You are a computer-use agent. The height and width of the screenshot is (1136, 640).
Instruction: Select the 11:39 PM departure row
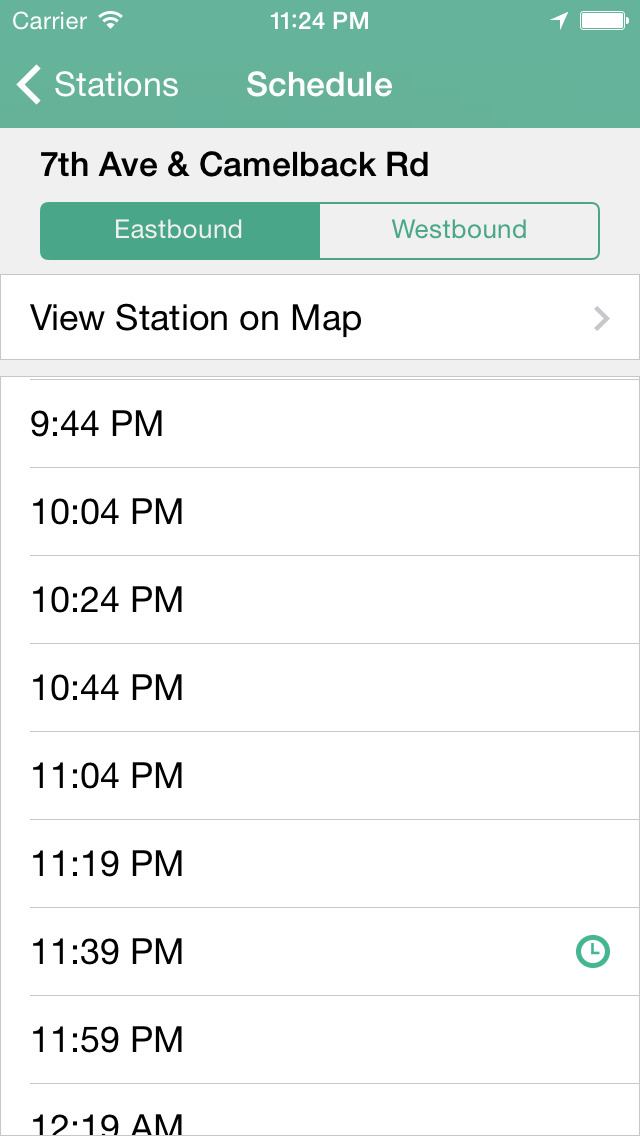320,951
